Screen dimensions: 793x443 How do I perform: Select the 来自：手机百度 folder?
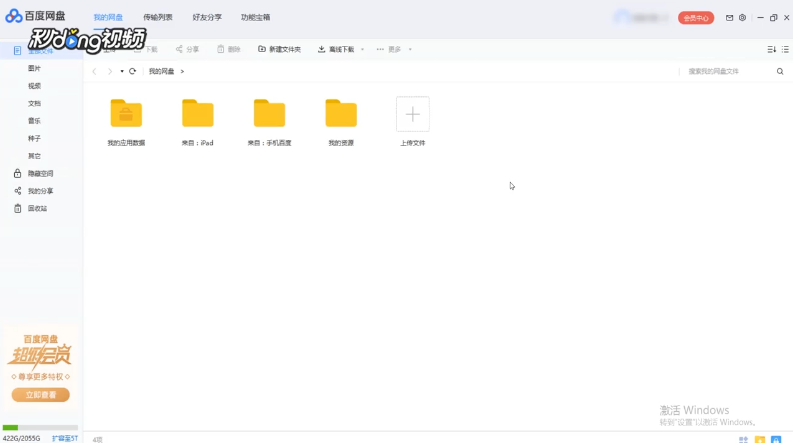click(x=269, y=121)
